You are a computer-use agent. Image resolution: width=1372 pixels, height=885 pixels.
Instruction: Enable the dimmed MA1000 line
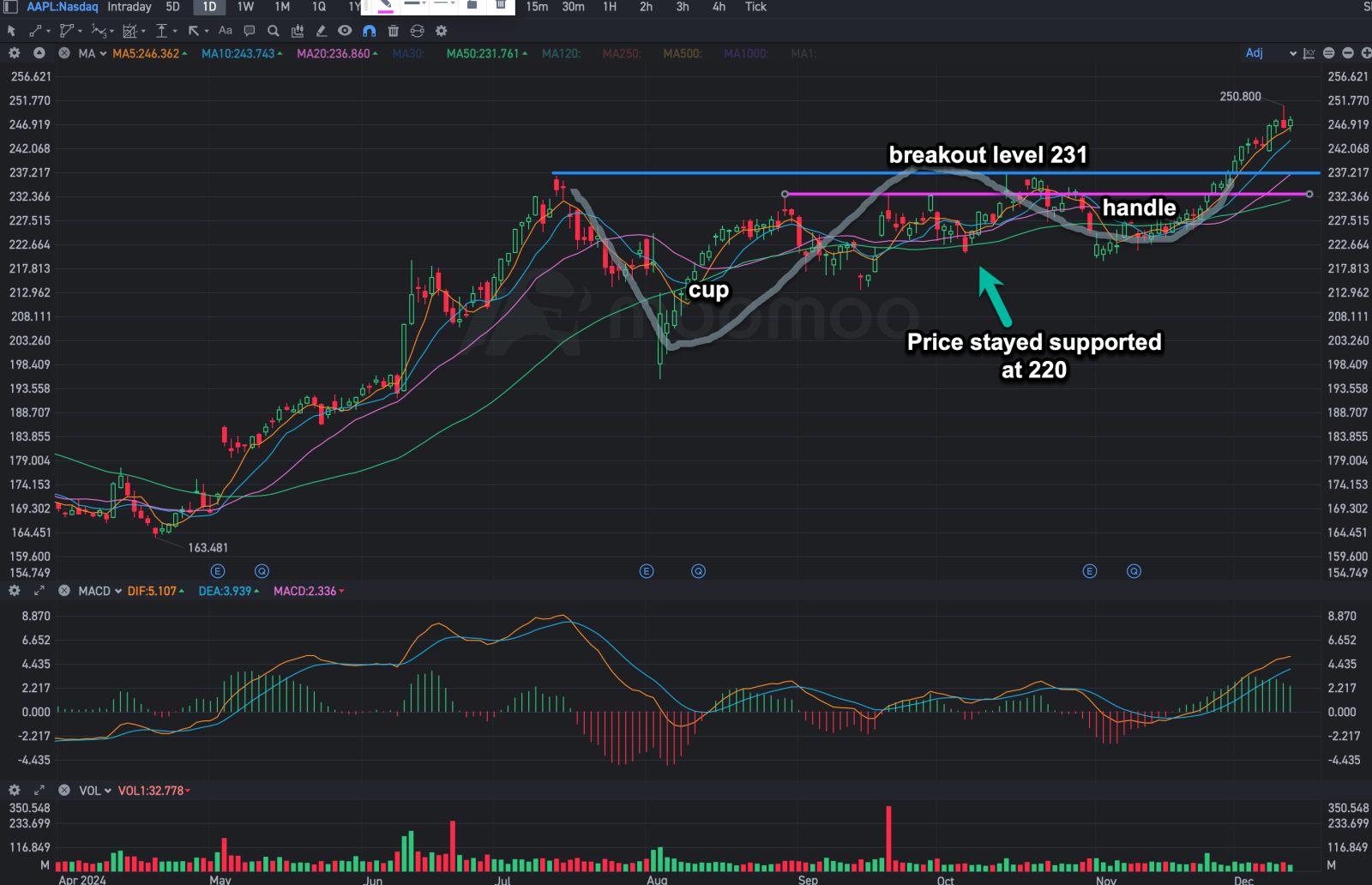tap(746, 53)
